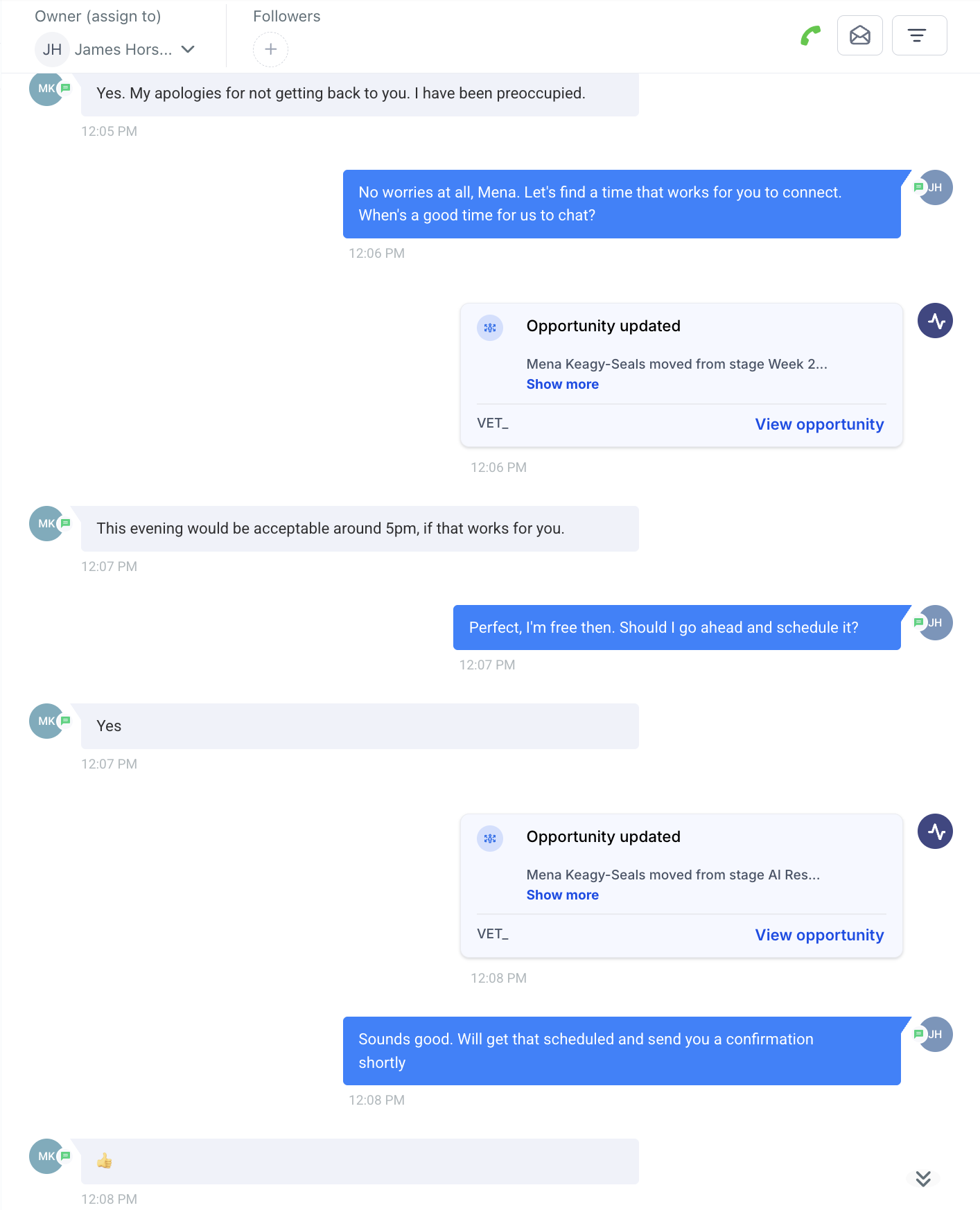
Task: Click the thumbs-up emoji message
Action: tap(105, 1161)
